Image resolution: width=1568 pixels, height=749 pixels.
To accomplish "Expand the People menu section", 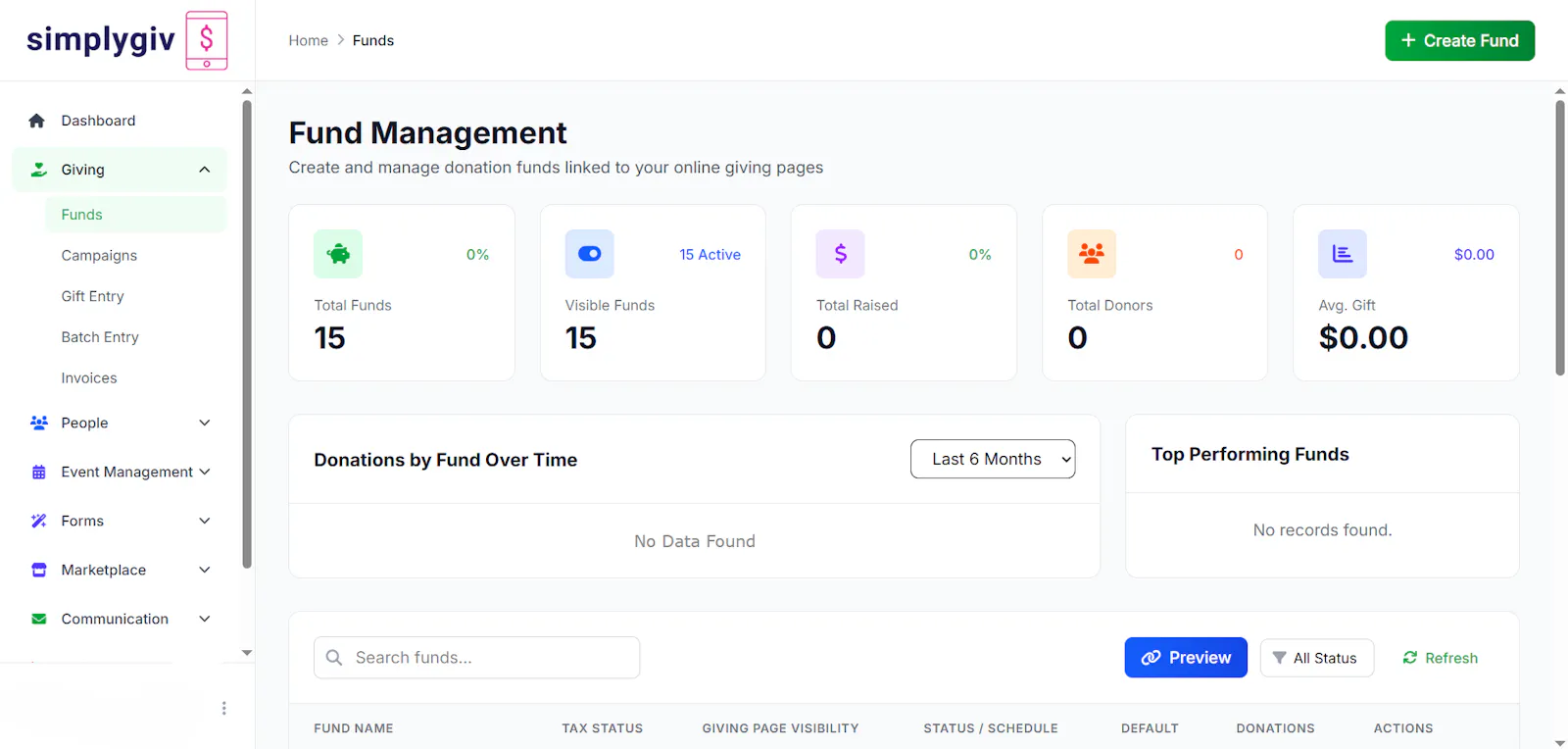I will pos(204,423).
